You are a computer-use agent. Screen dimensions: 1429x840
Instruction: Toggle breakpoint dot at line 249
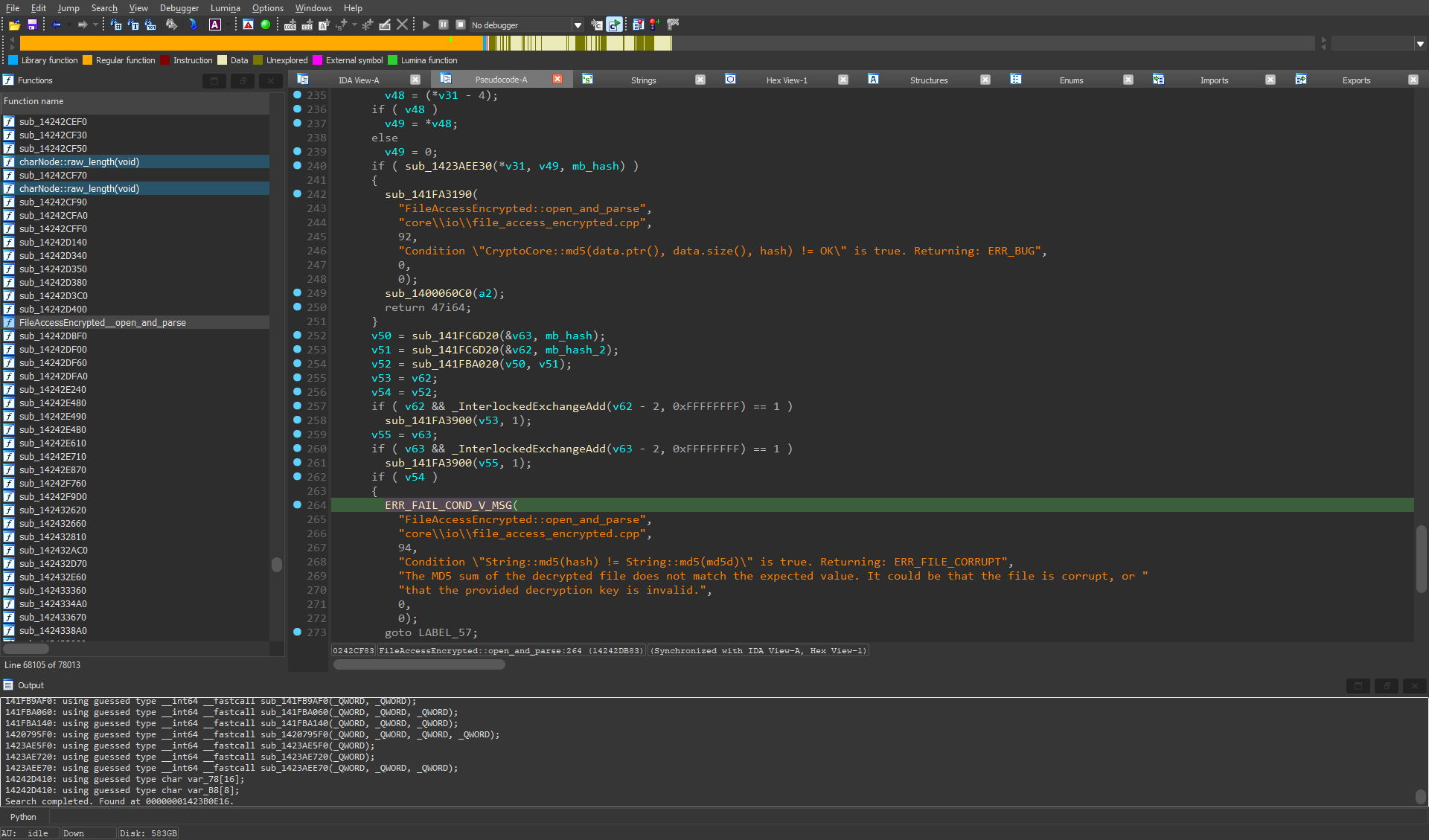(x=298, y=293)
